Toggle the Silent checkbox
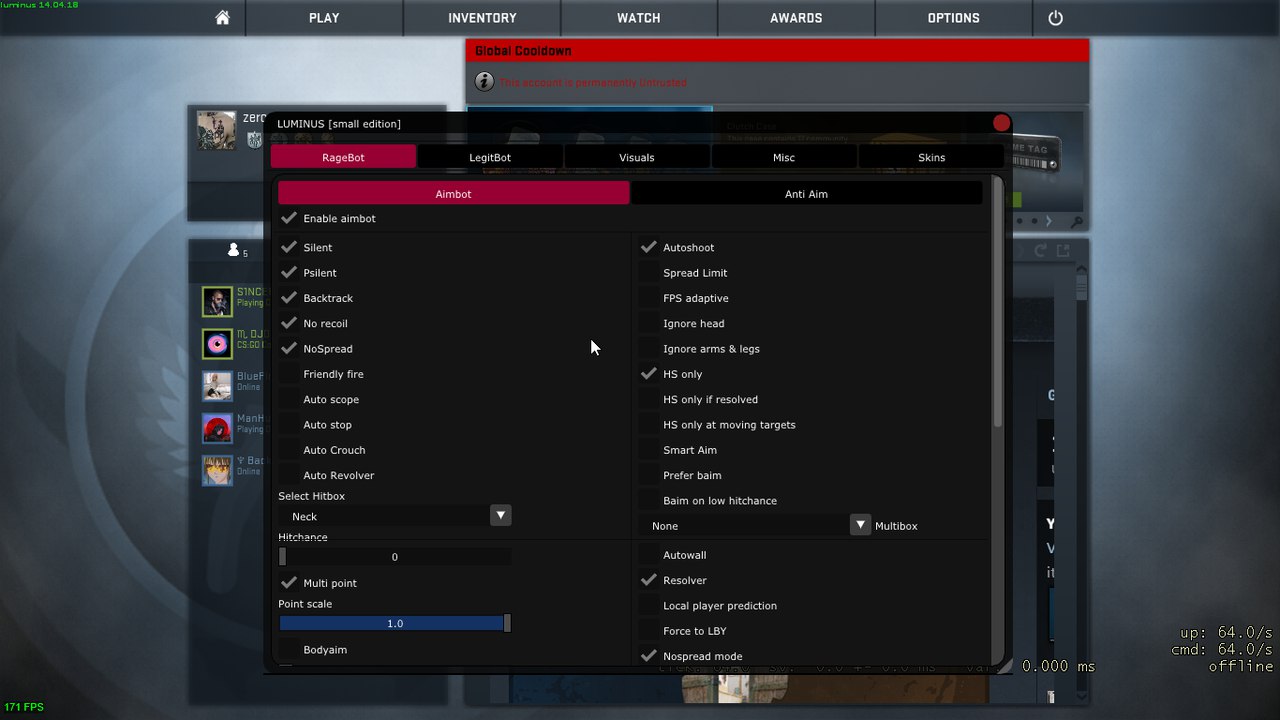Image resolution: width=1280 pixels, height=720 pixels. tap(289, 247)
